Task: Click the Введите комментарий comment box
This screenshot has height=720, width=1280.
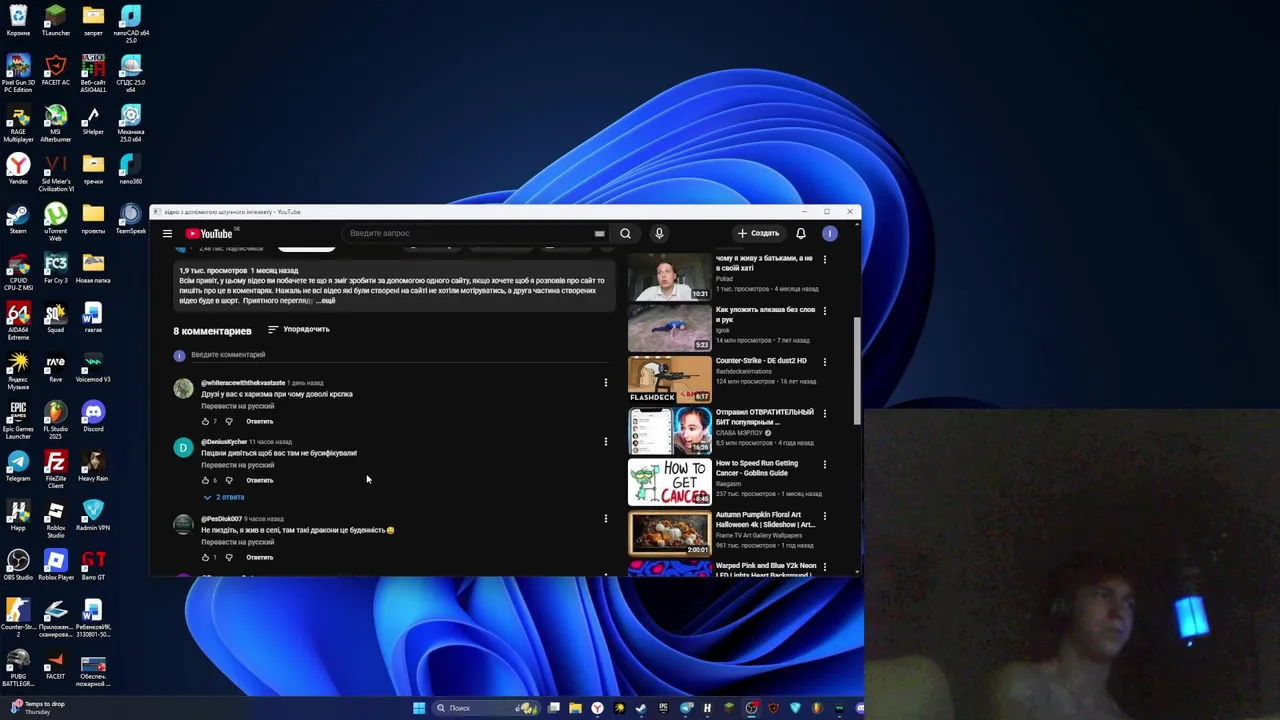Action: tap(398, 355)
